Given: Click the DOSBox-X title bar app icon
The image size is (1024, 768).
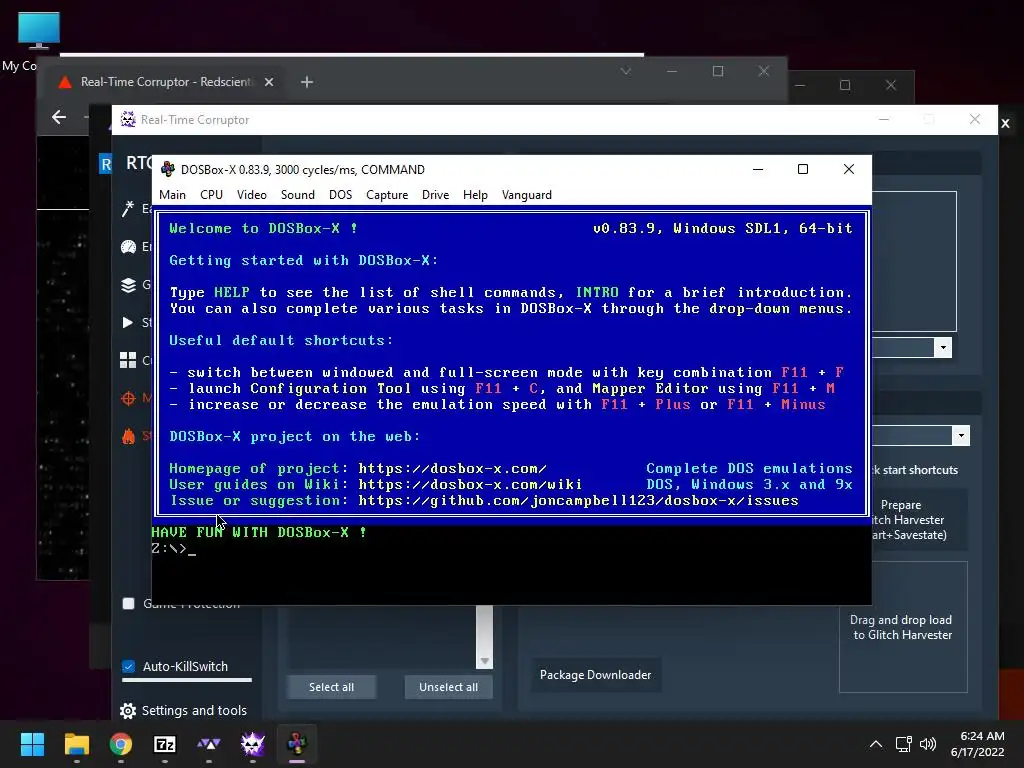Looking at the screenshot, I should click(168, 169).
